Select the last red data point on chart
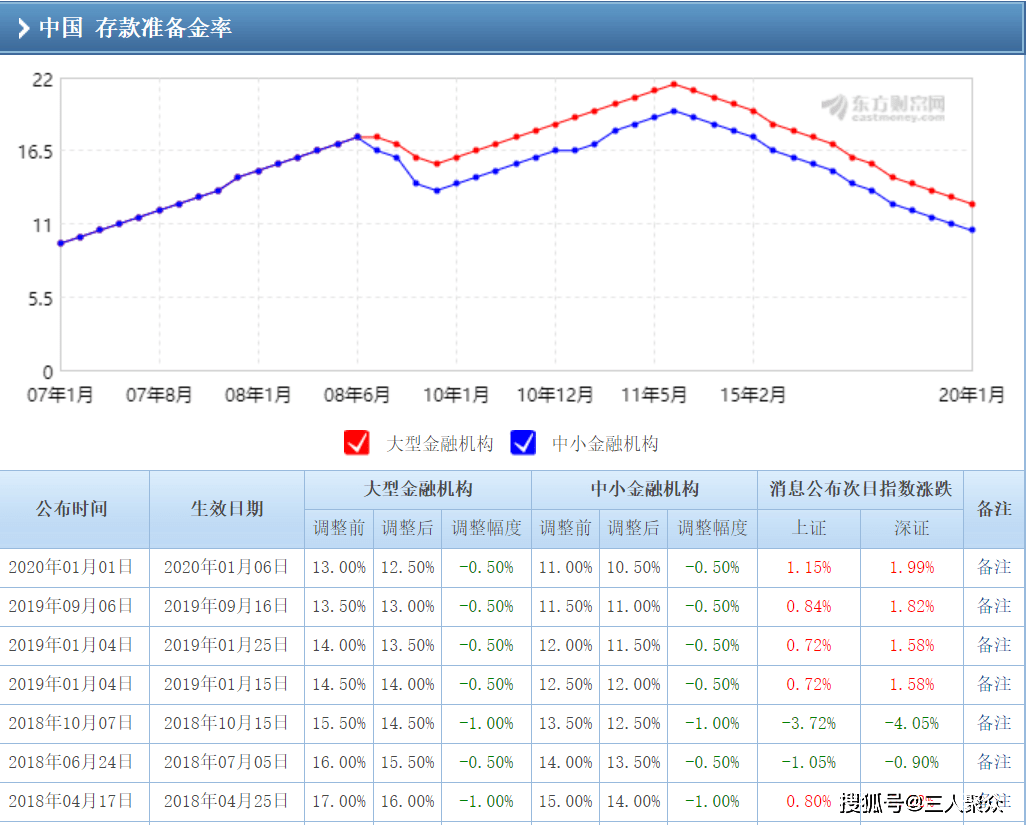1026x825 pixels. (972, 204)
